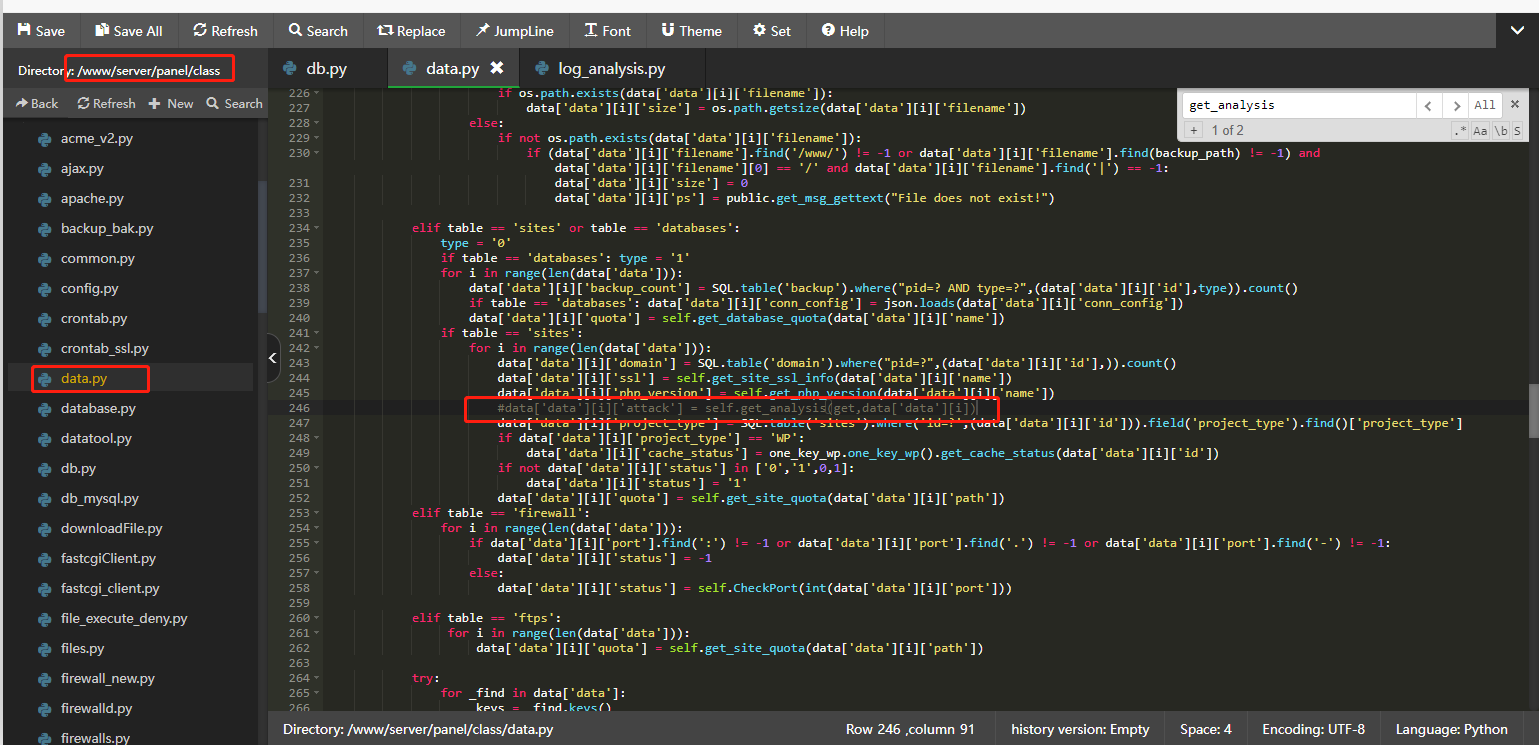Click the get_analysis search input field

point(1298,105)
